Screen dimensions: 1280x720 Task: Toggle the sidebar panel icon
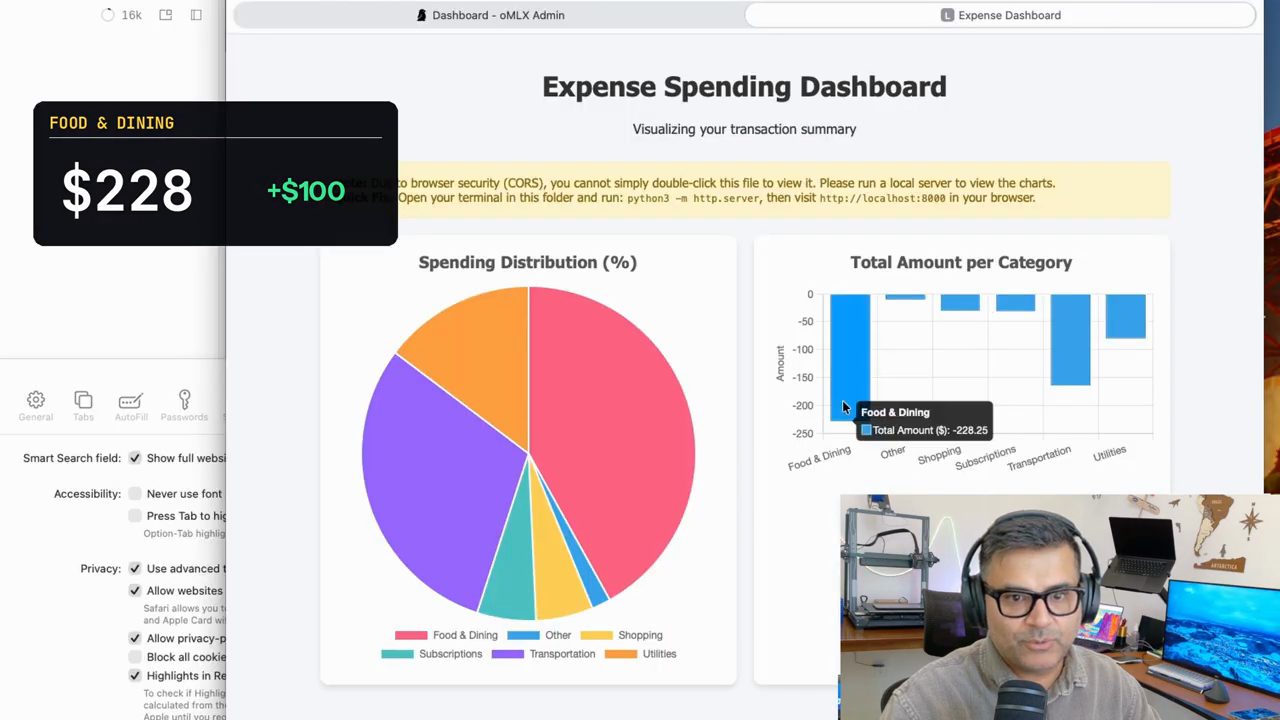(x=196, y=15)
